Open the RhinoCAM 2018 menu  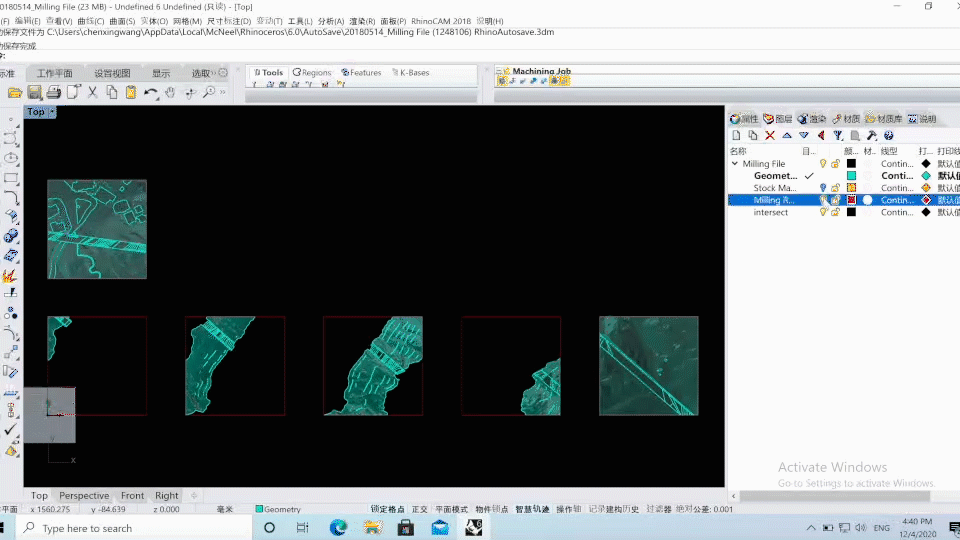(443, 21)
